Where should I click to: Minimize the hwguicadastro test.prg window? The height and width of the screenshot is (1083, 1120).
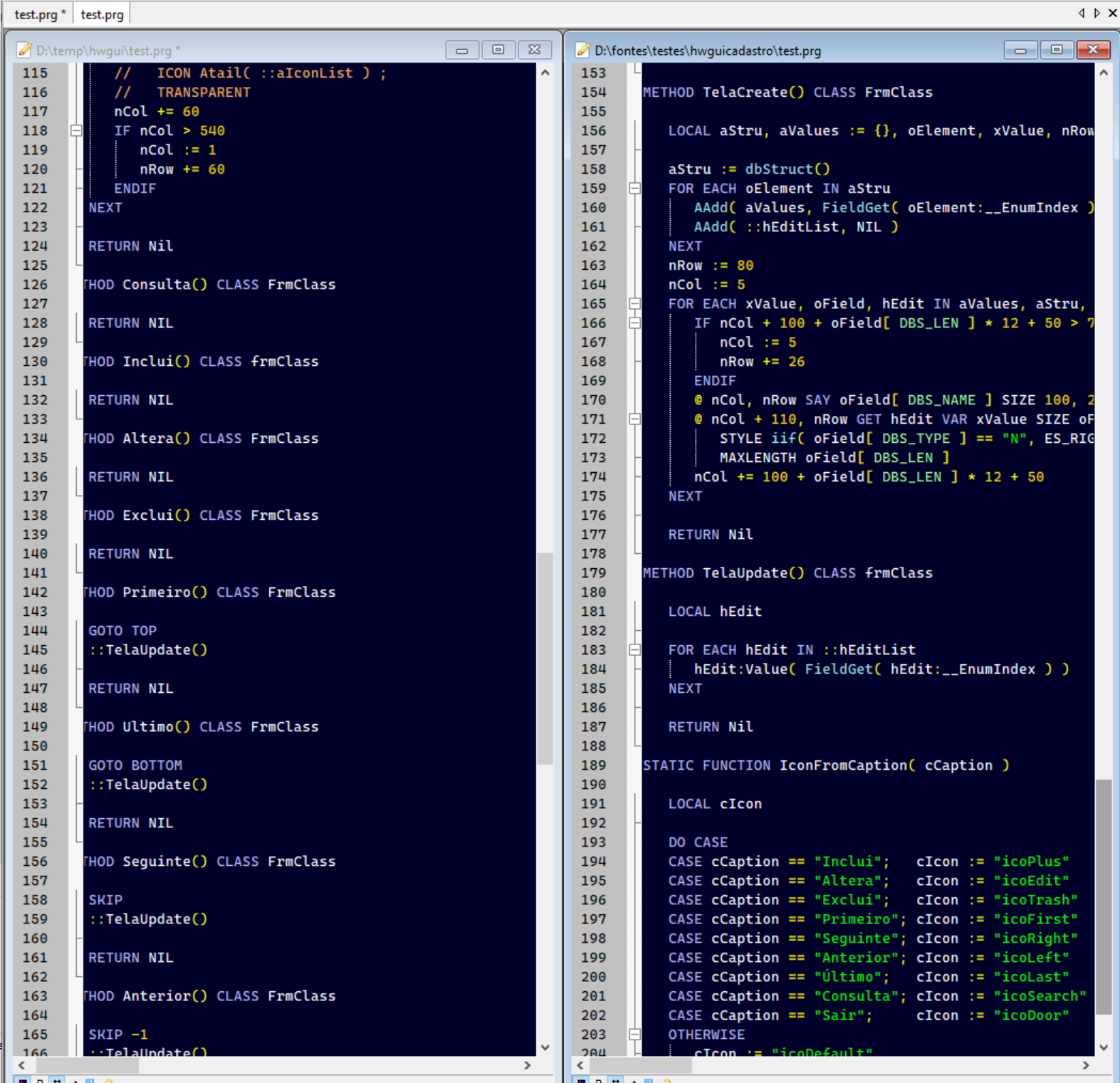(1020, 50)
